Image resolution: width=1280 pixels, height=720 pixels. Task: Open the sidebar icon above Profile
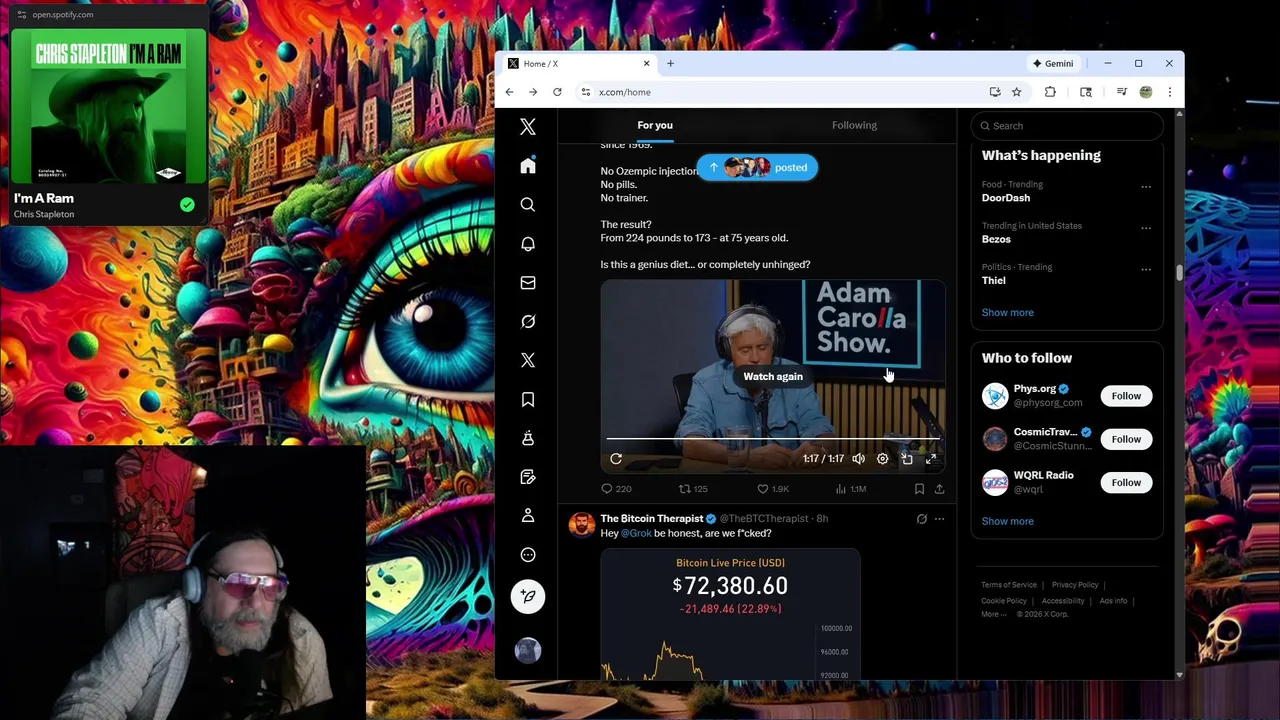[x=528, y=477]
